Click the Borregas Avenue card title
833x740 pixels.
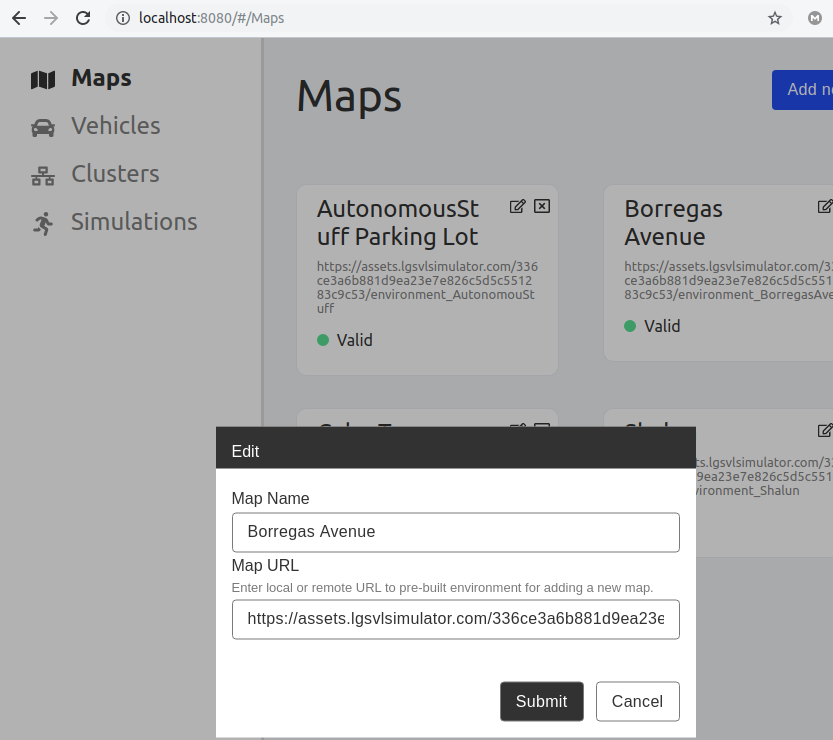673,223
